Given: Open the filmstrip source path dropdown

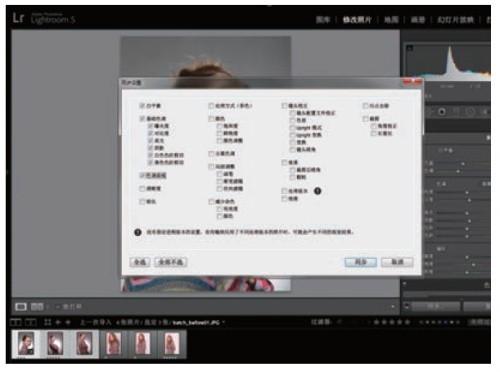Looking at the screenshot, I should click(x=223, y=322).
